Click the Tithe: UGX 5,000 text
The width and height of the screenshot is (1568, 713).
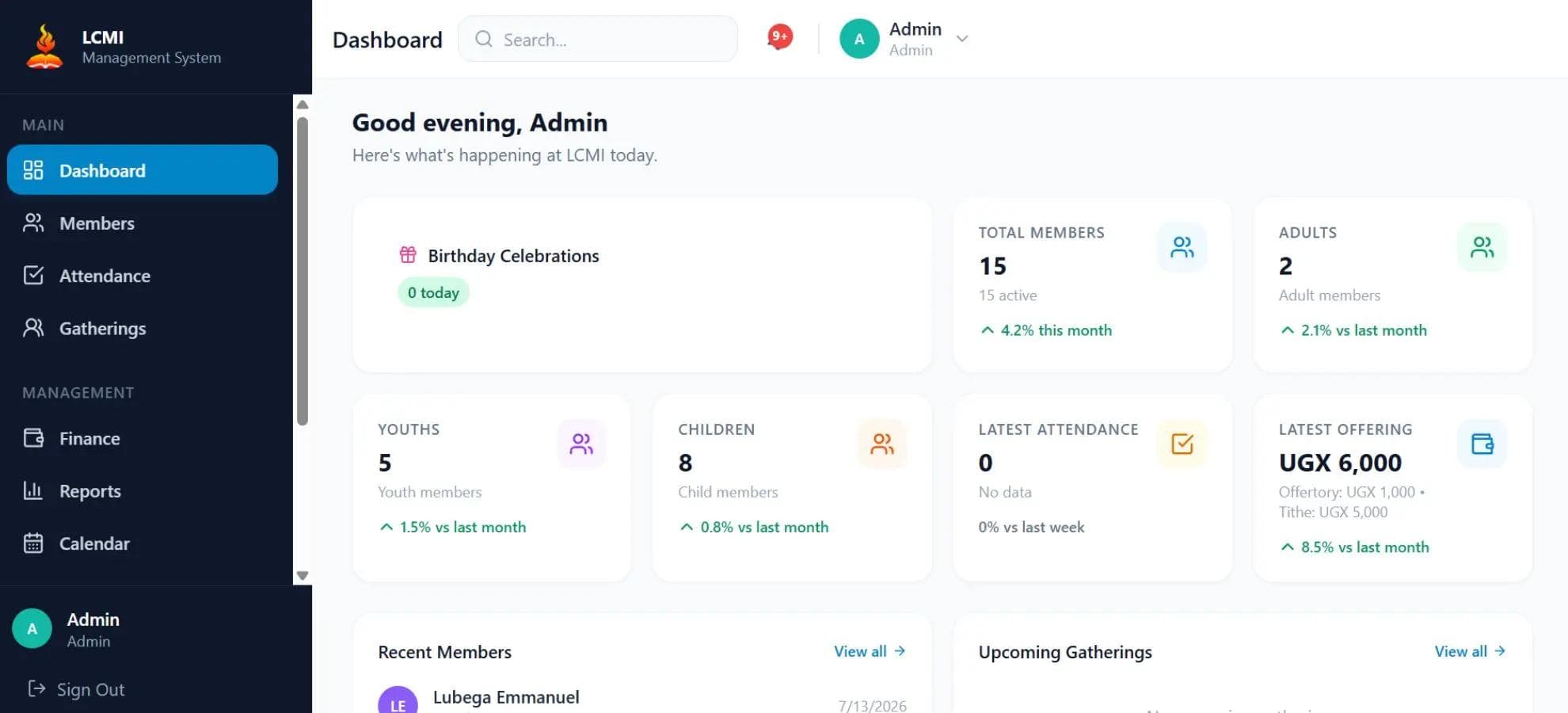[x=1333, y=512]
